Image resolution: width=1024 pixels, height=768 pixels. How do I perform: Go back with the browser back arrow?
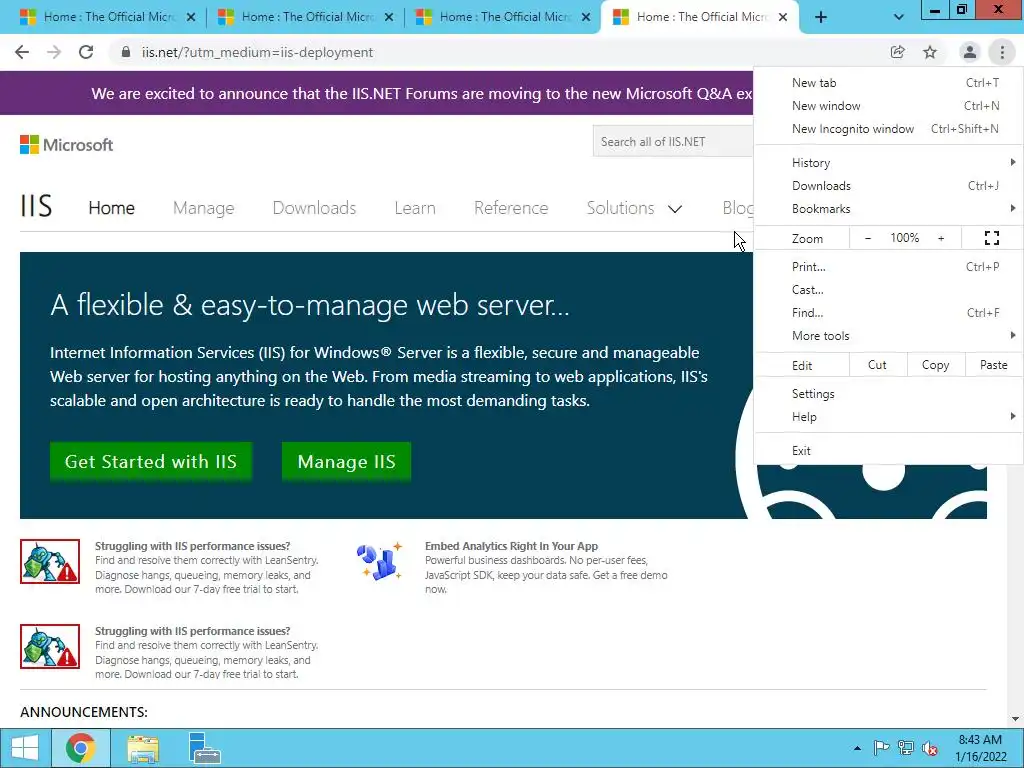click(22, 52)
